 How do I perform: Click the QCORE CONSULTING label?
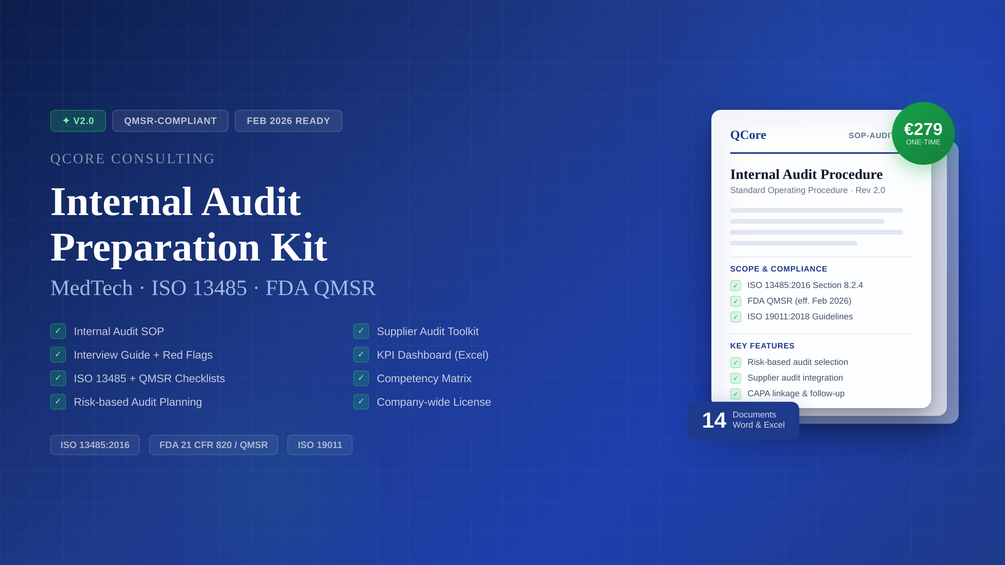pos(133,158)
